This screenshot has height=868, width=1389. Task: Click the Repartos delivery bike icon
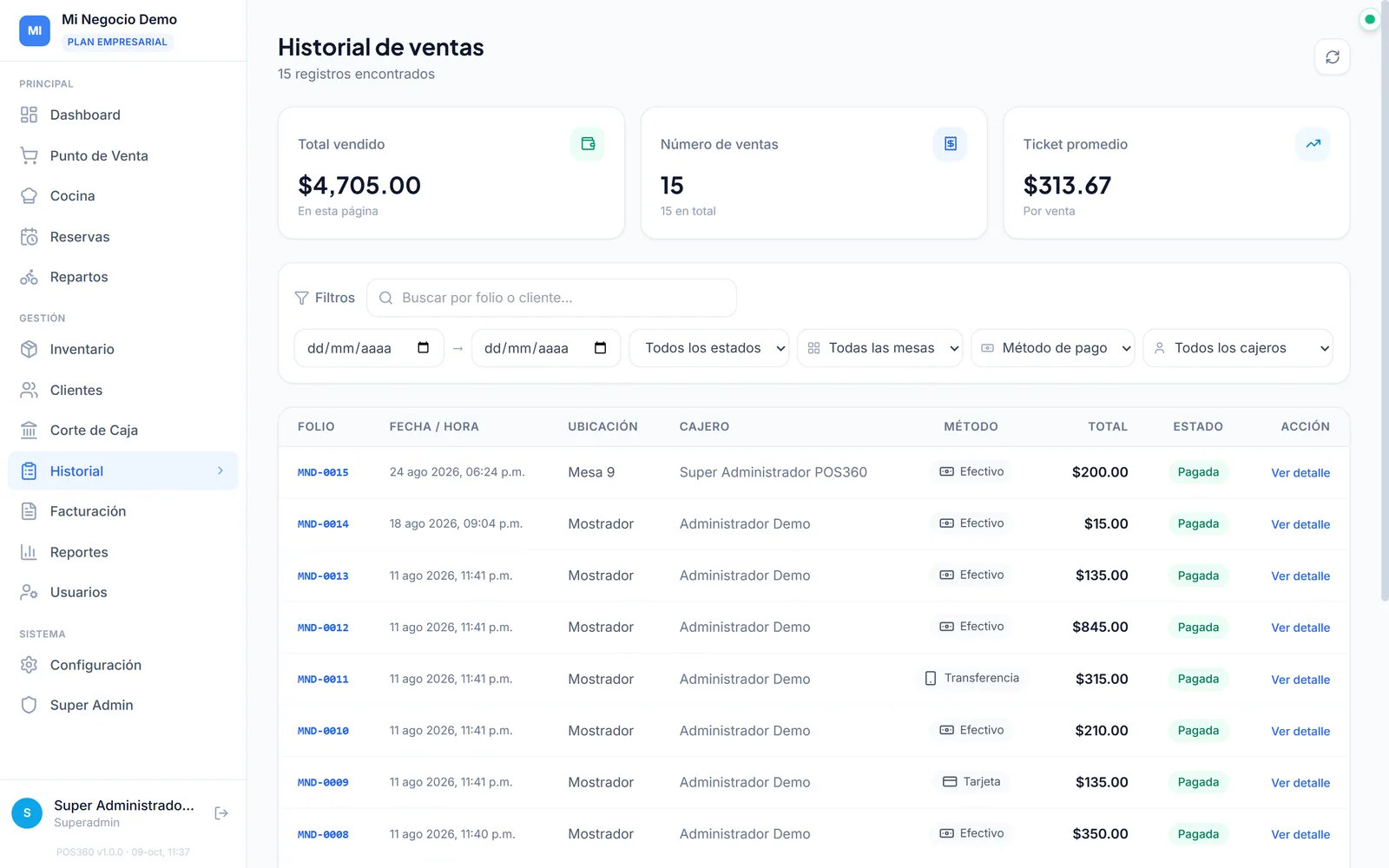pos(29,277)
